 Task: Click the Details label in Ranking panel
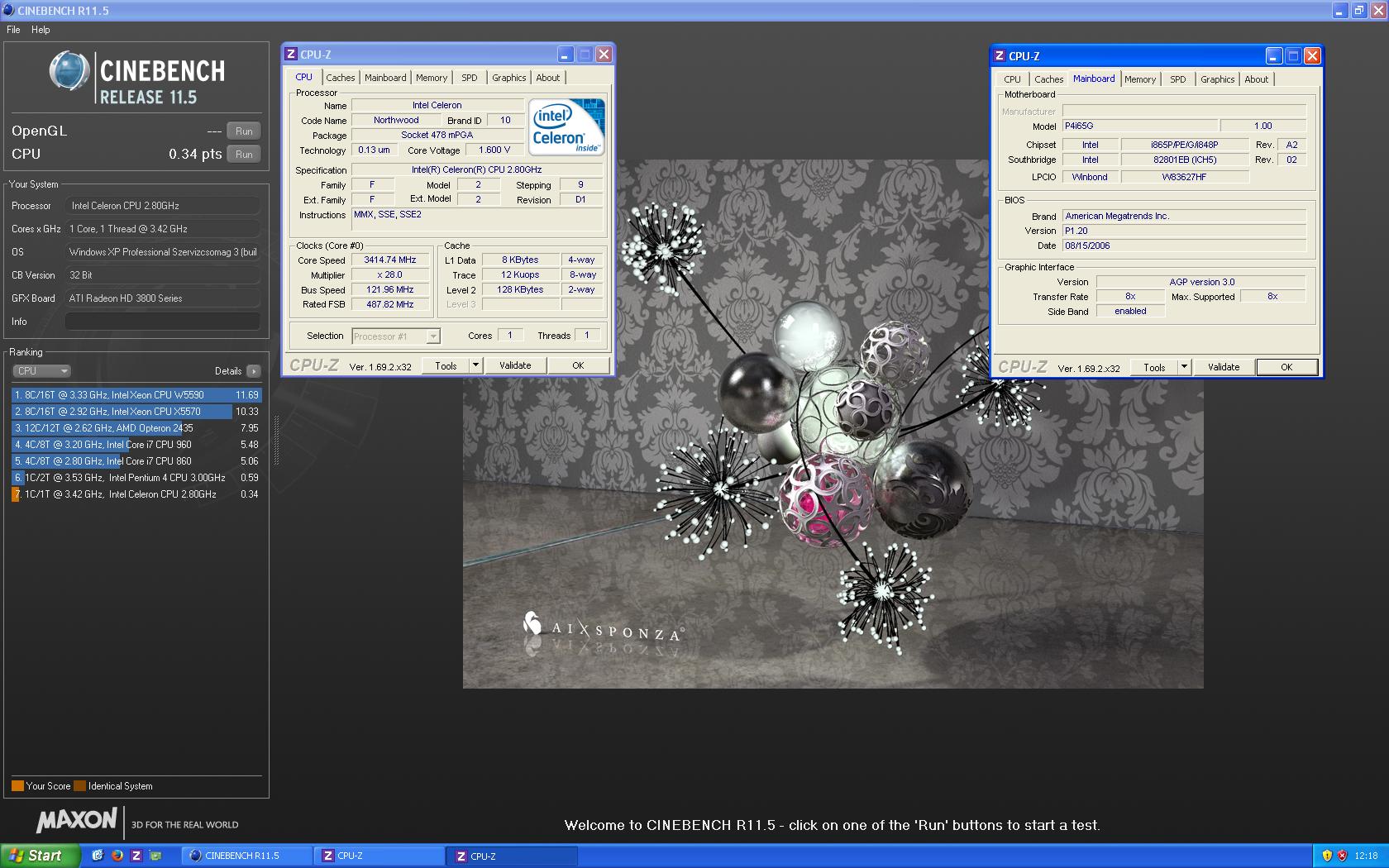click(228, 371)
